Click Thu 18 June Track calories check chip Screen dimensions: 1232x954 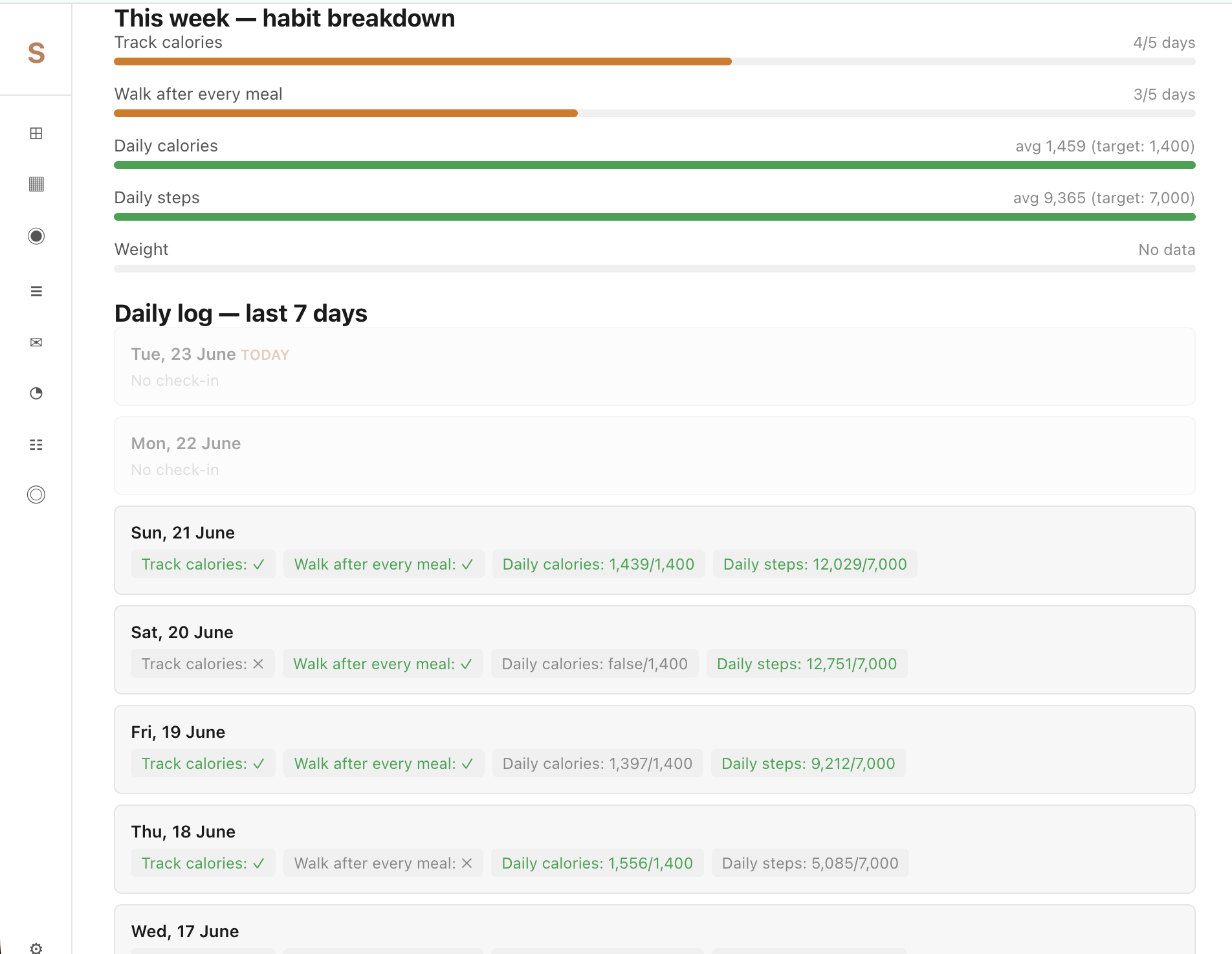click(203, 863)
